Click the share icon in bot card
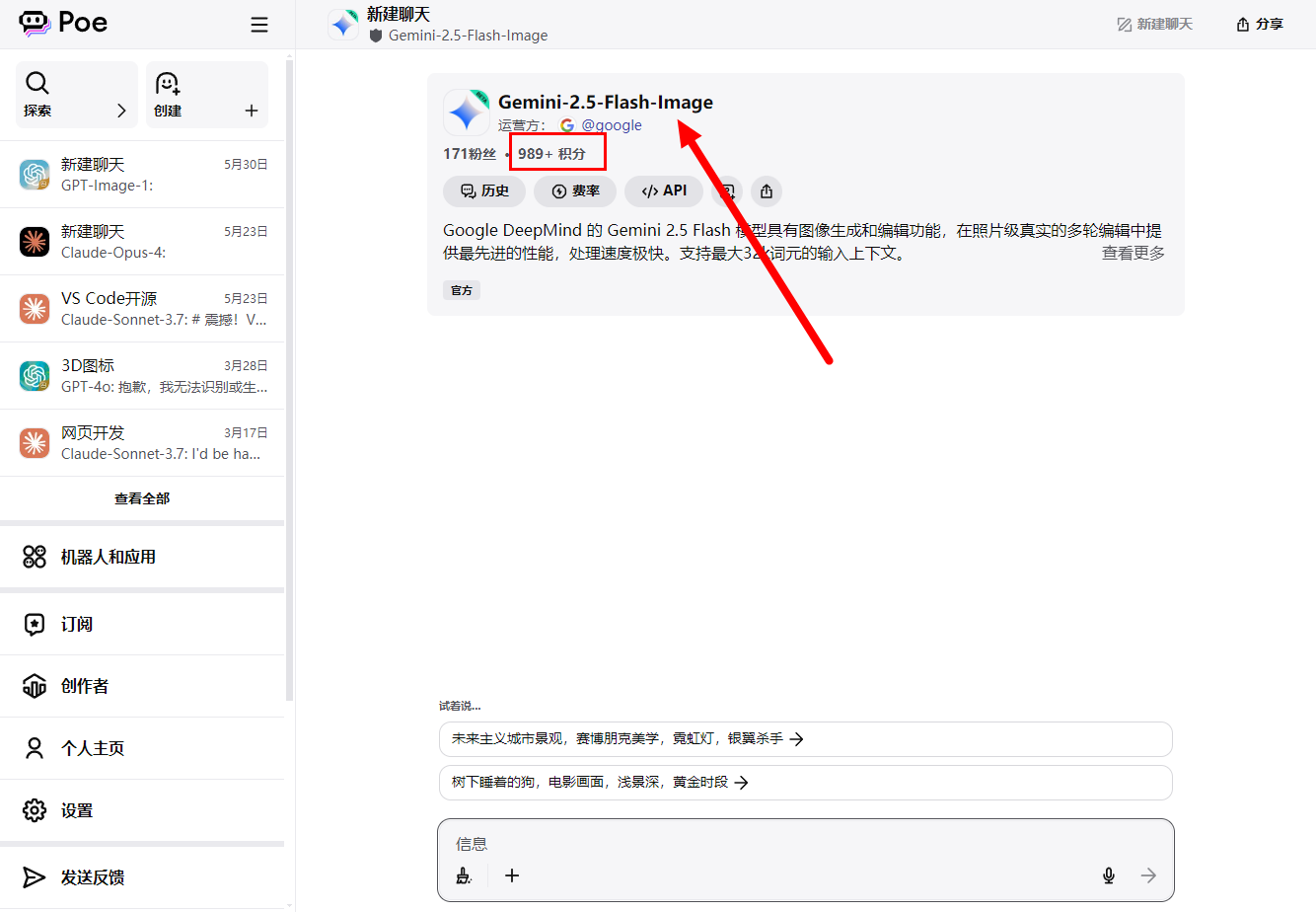 (x=767, y=191)
